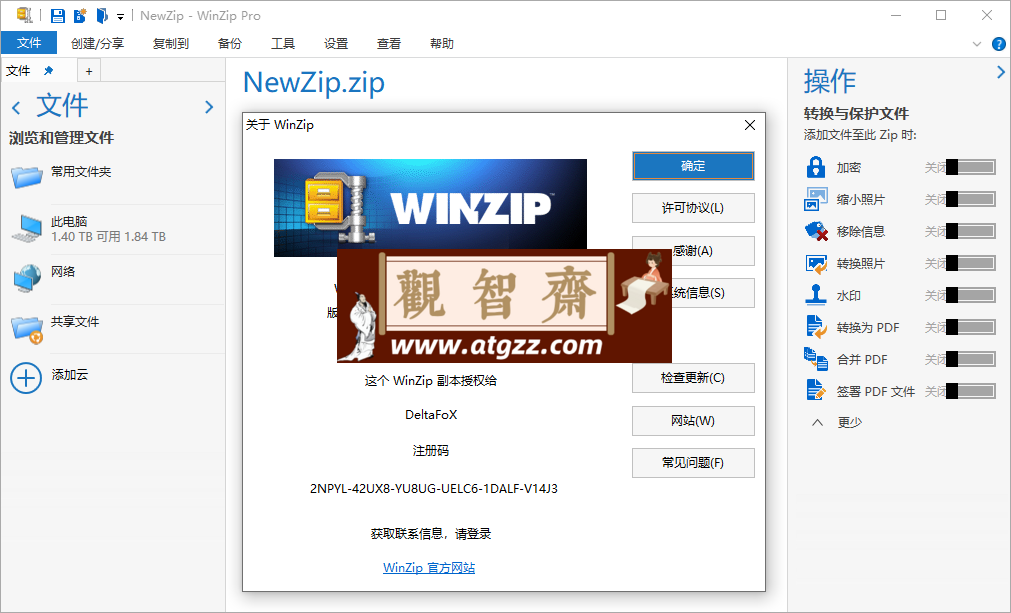Click the 缩小照片 icon
The height and width of the screenshot is (613, 1011).
[x=816, y=199]
